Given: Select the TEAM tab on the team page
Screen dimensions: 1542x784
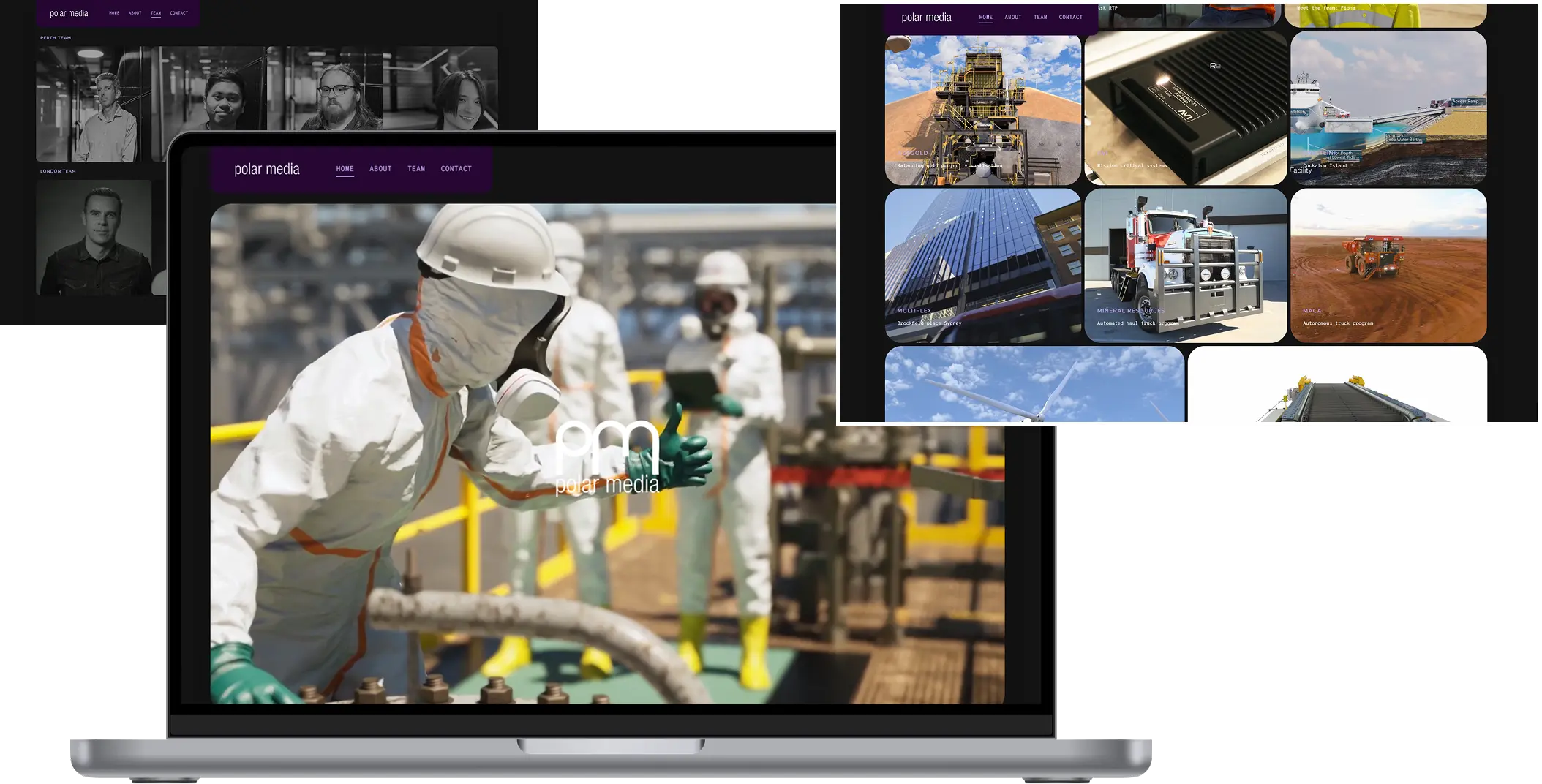Looking at the screenshot, I should [156, 13].
